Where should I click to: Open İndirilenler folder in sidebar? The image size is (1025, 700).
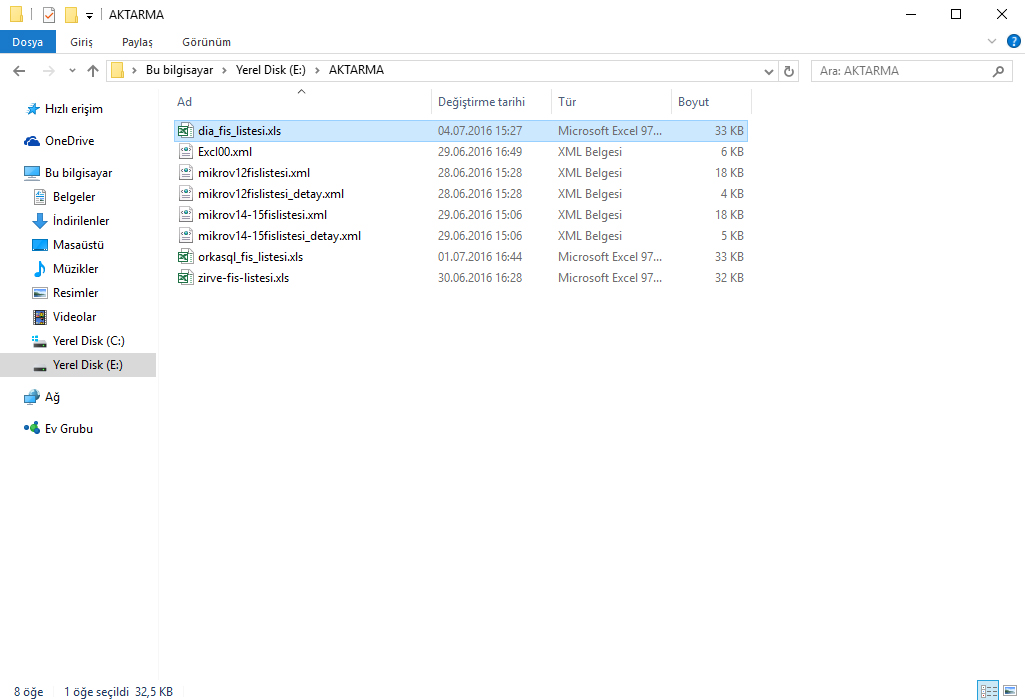80,221
